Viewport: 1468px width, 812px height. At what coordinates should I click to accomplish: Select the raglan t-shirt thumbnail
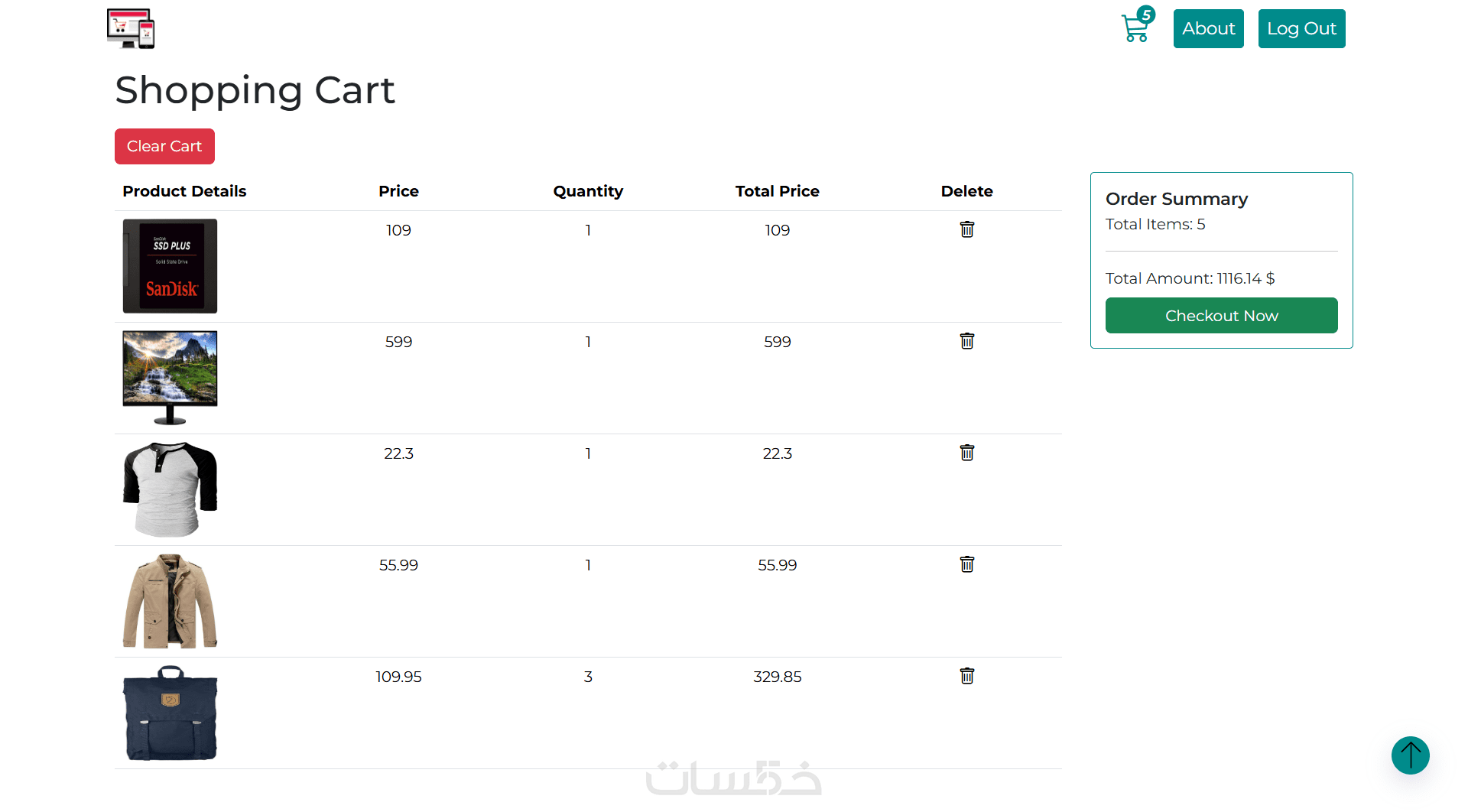coord(170,489)
